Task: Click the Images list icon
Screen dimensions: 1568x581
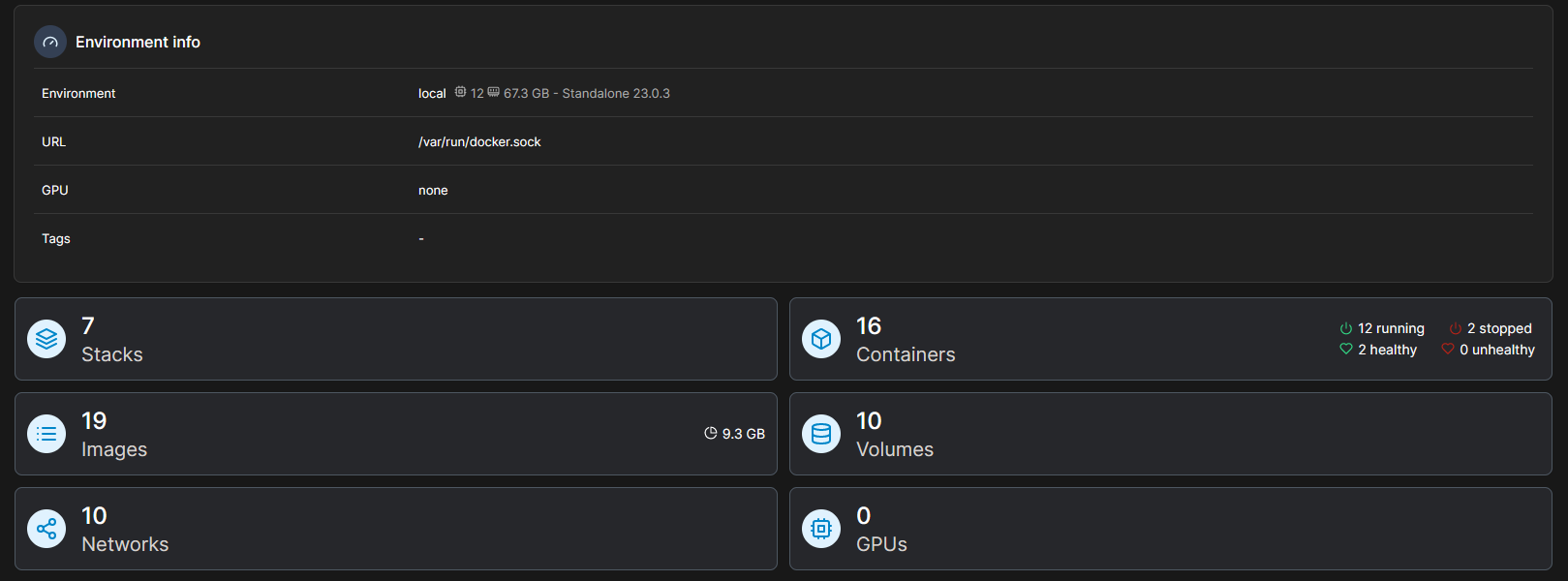Action: click(46, 434)
